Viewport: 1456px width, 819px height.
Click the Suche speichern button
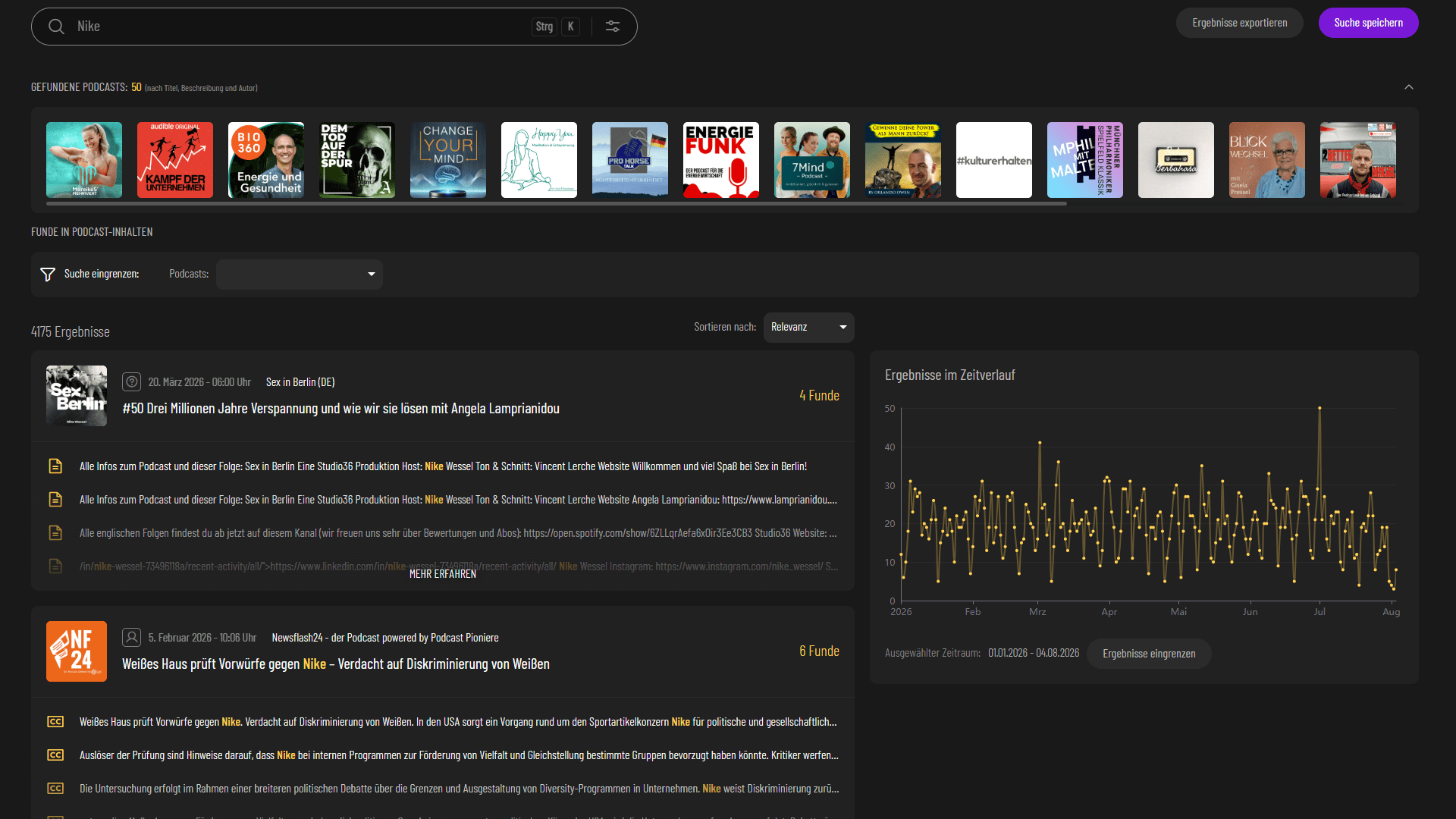(x=1369, y=23)
